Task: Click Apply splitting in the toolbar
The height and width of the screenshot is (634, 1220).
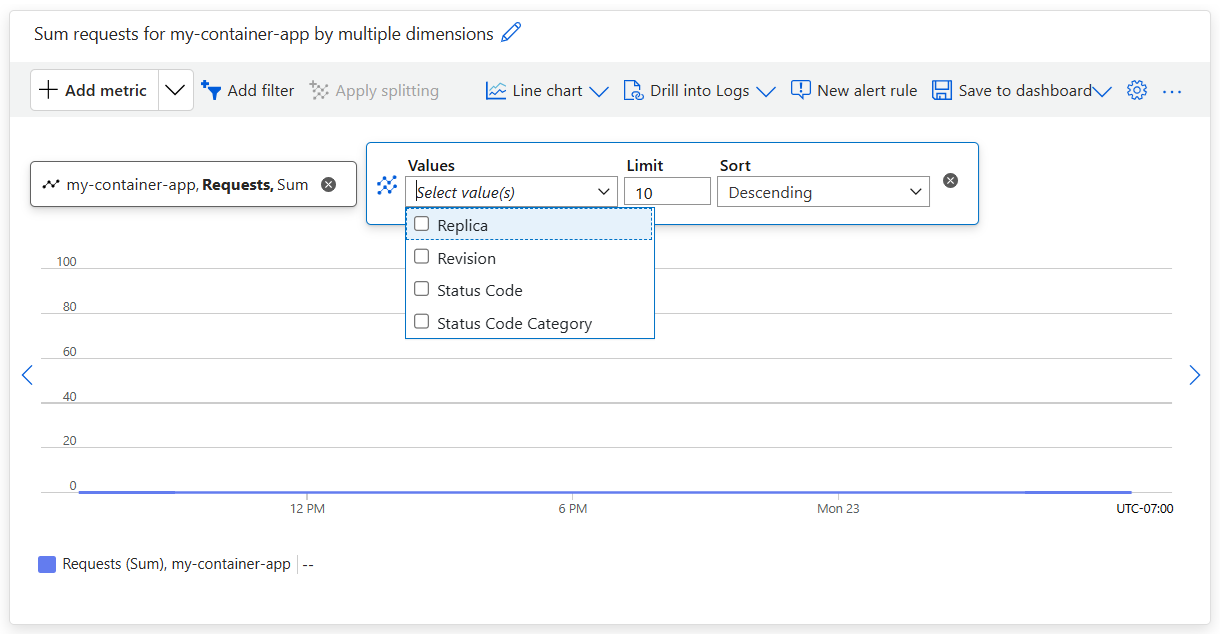Action: [374, 90]
